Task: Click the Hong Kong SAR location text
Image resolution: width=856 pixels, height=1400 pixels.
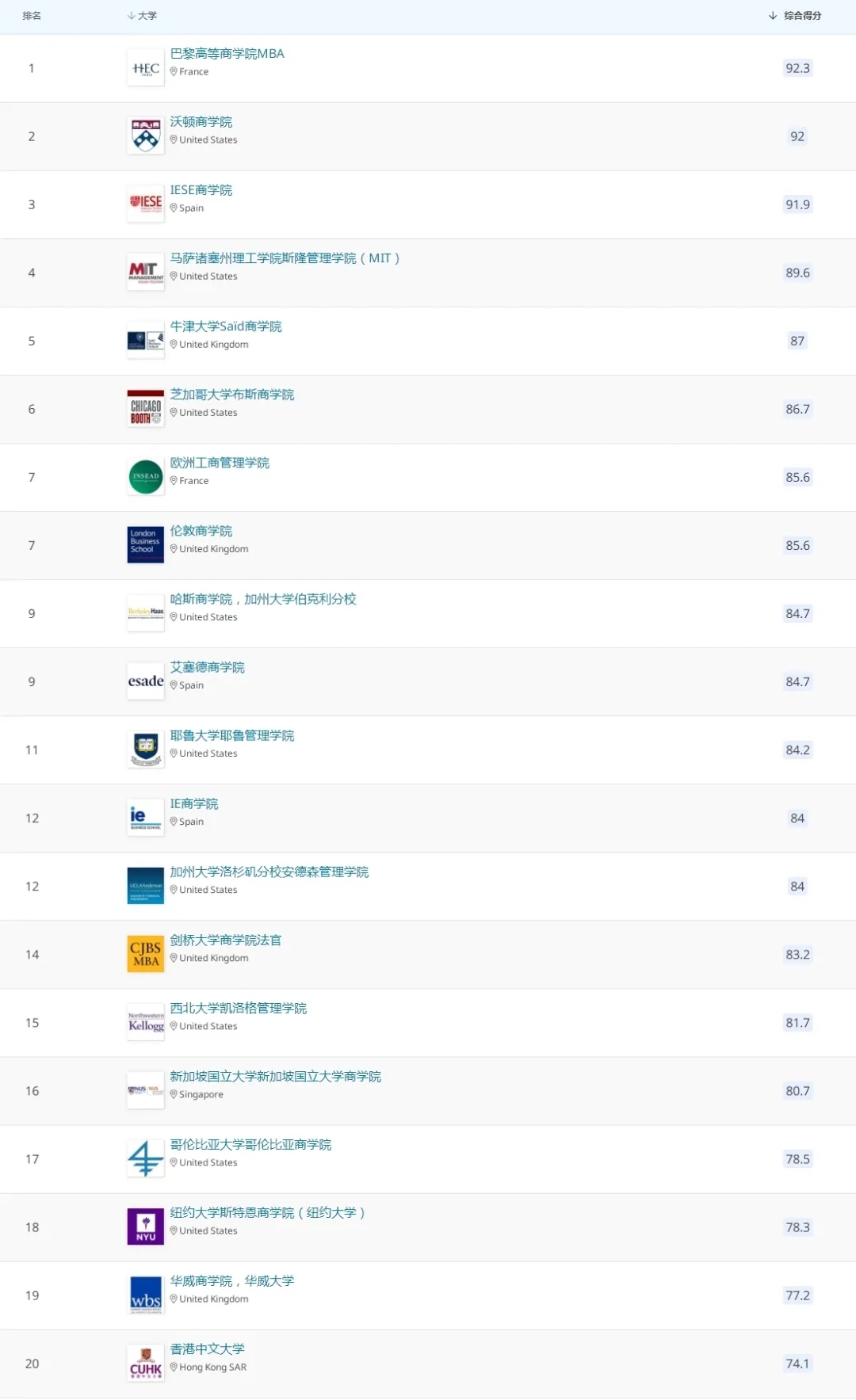Action: coord(212,1367)
